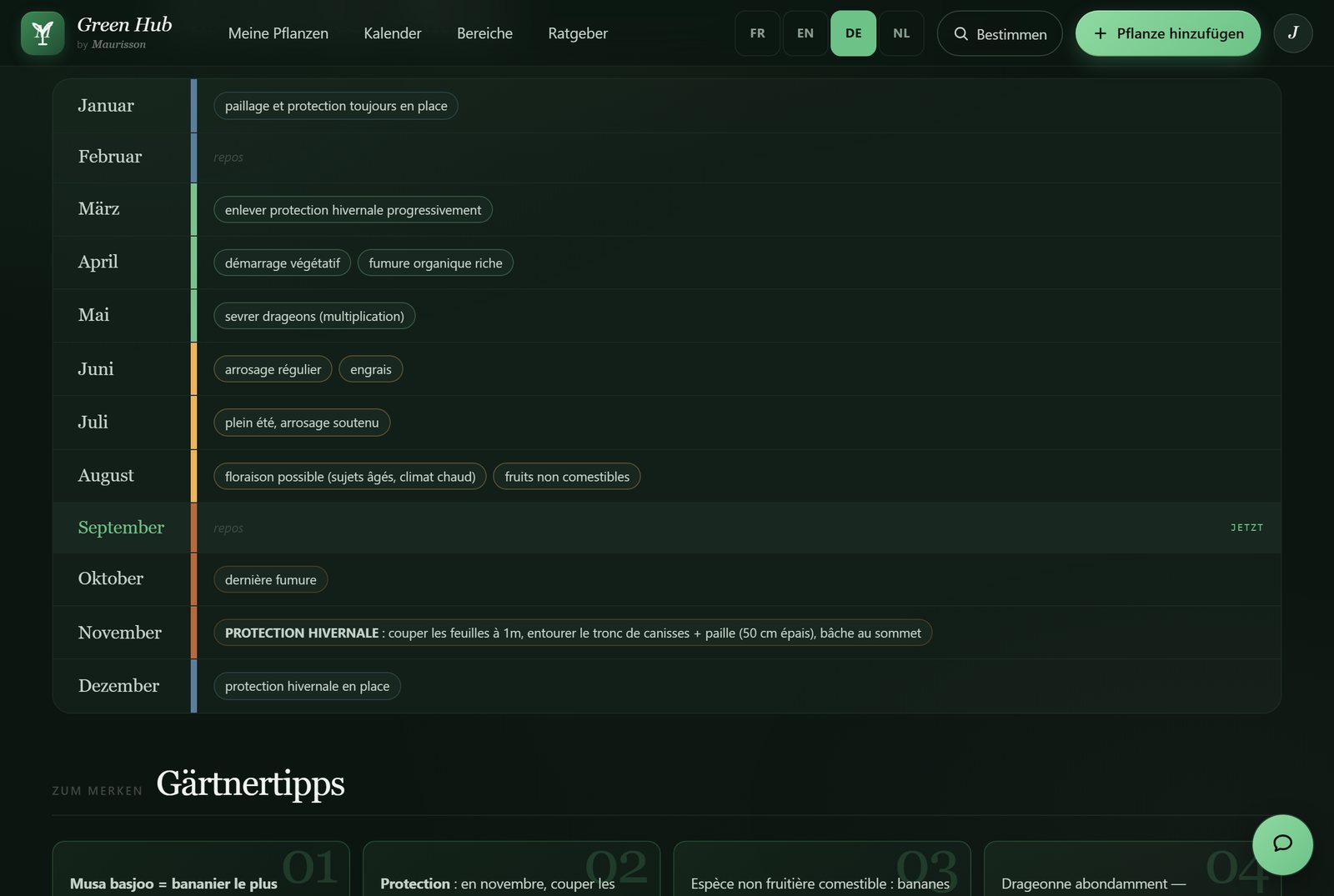
Task: Open the Ratgeber guide
Action: [578, 33]
